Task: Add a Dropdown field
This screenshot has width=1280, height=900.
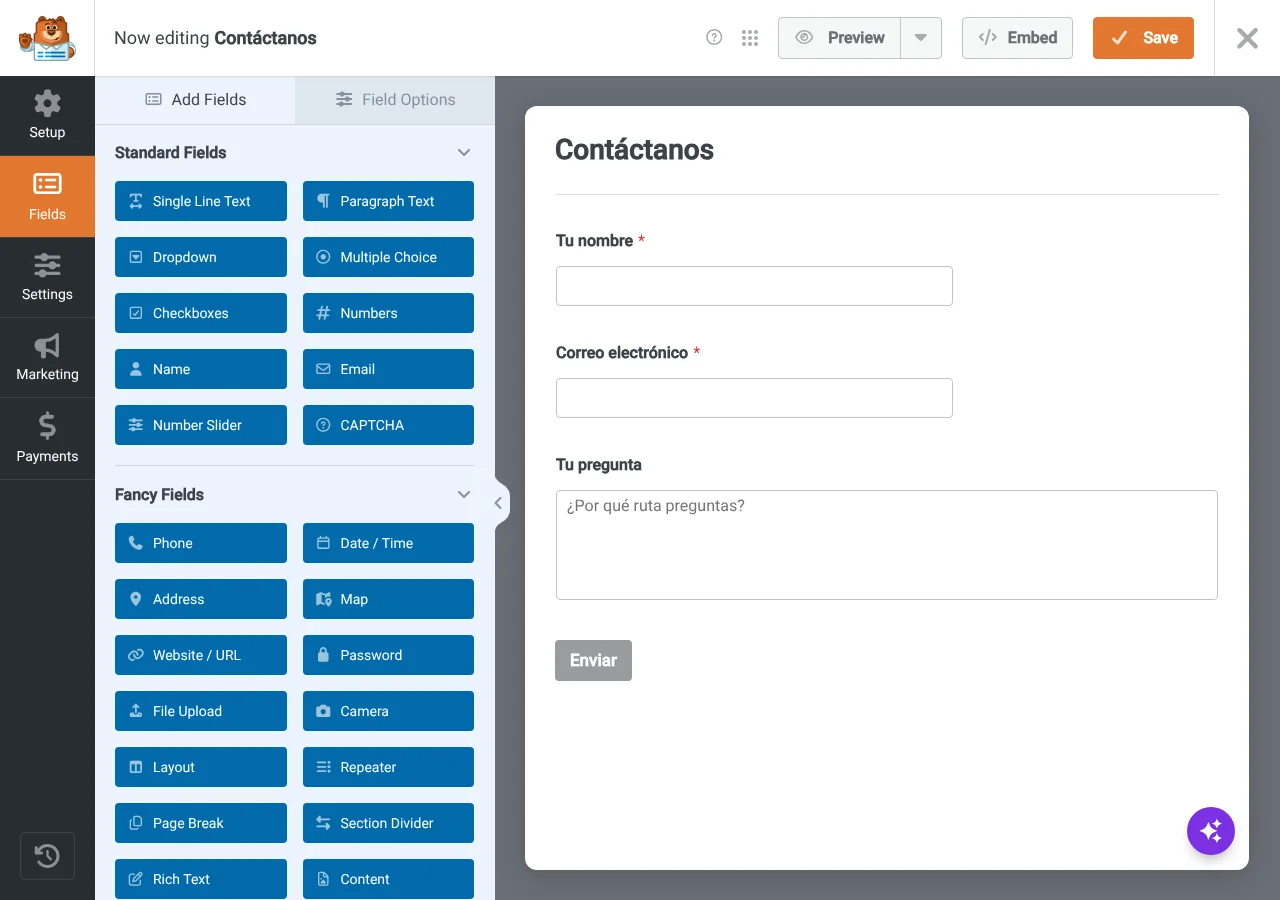Action: point(201,257)
